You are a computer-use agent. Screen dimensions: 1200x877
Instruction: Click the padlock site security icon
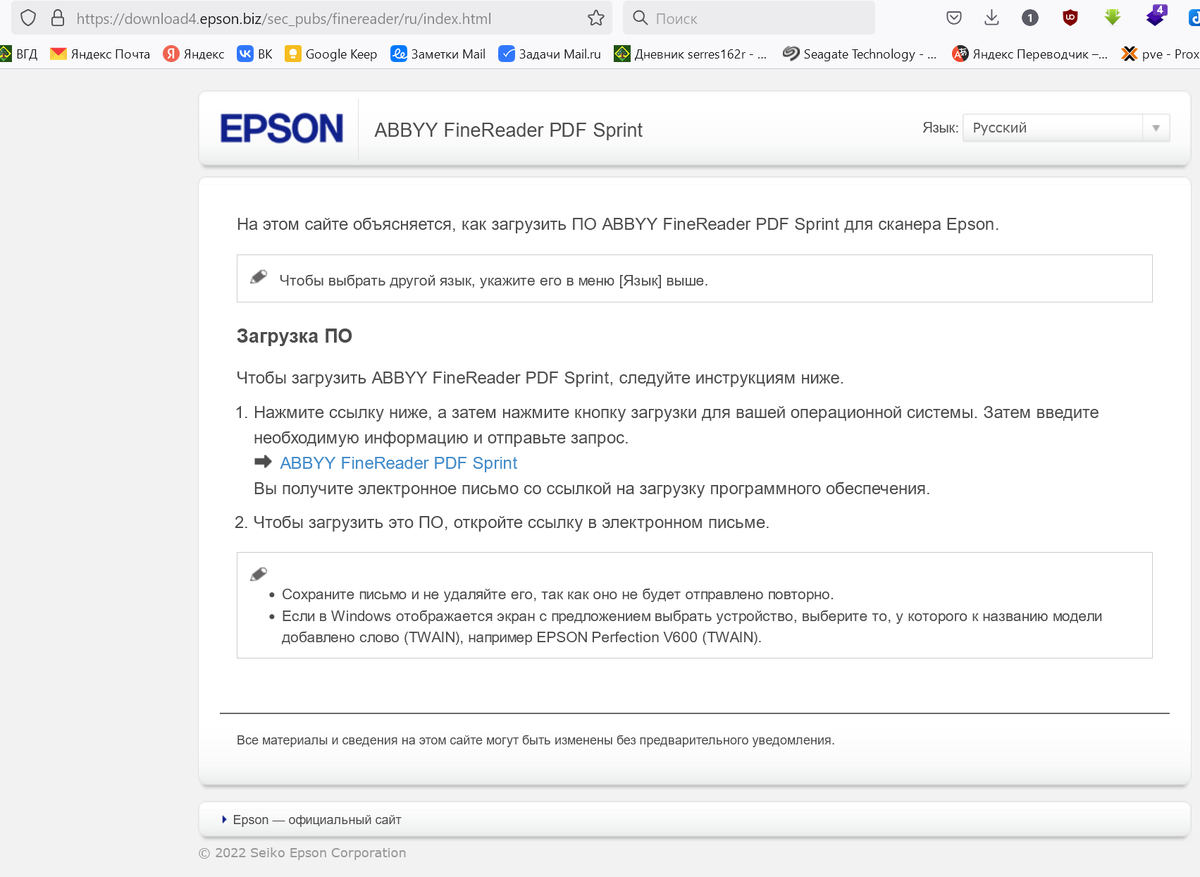pyautogui.click(x=57, y=18)
